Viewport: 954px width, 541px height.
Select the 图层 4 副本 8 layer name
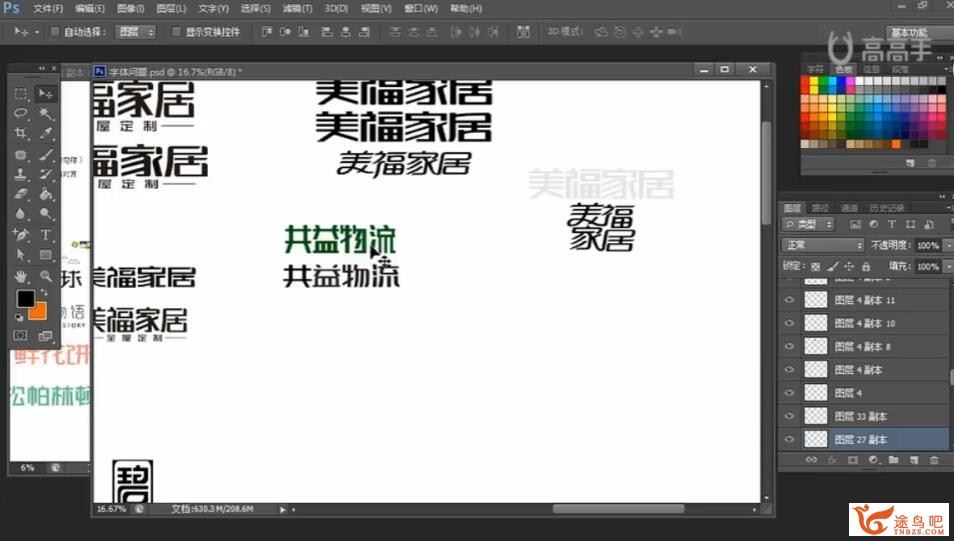(863, 347)
